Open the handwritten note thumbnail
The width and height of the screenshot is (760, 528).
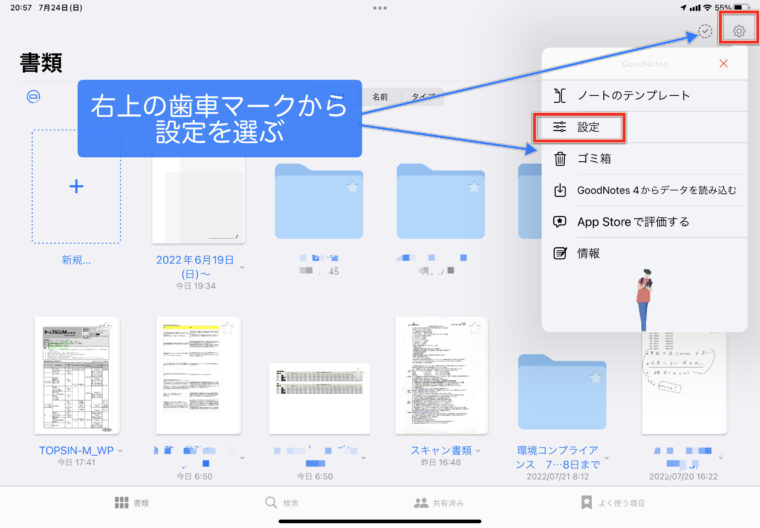684,383
